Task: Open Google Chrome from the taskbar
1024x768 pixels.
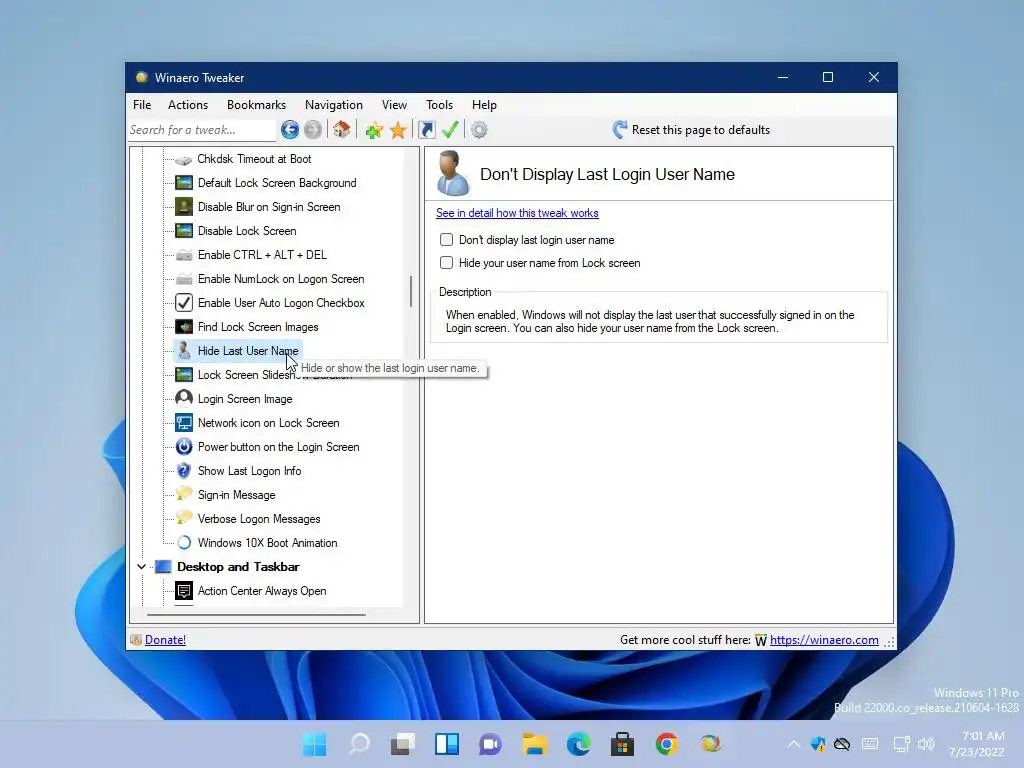Action: click(667, 744)
